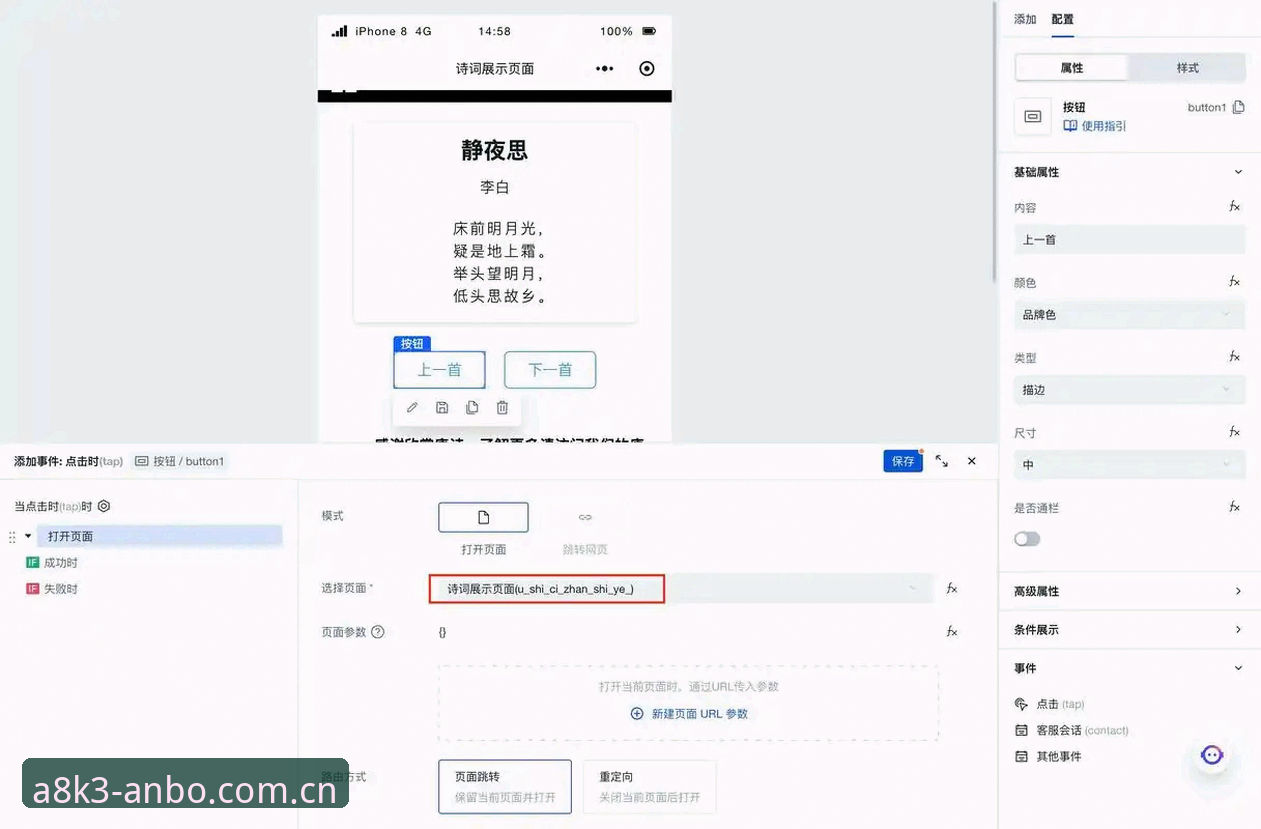This screenshot has height=829, width=1261.
Task: Choose 重定向 routing method
Action: (x=649, y=786)
